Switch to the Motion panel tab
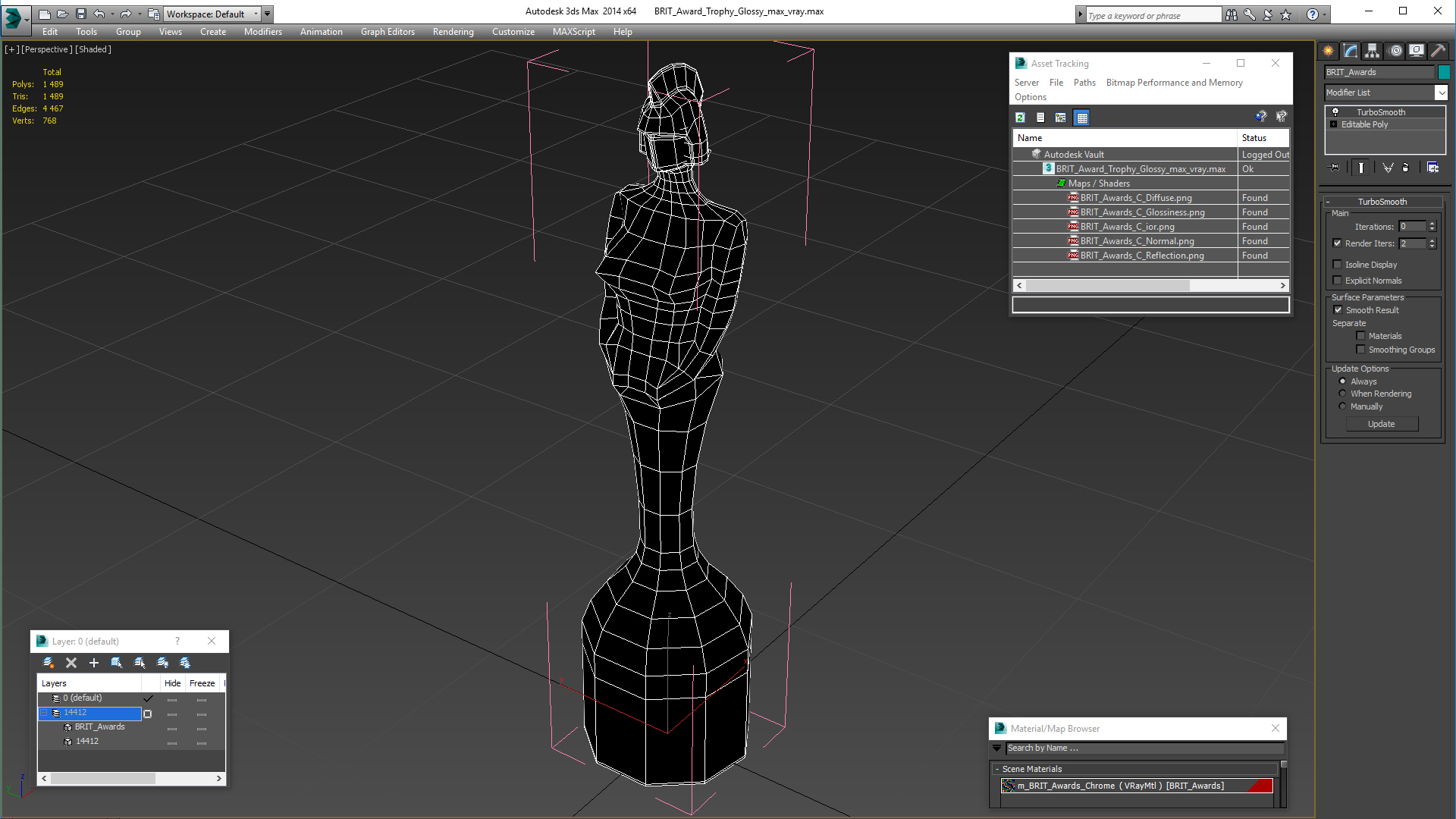This screenshot has width=1456, height=819. tap(1395, 51)
